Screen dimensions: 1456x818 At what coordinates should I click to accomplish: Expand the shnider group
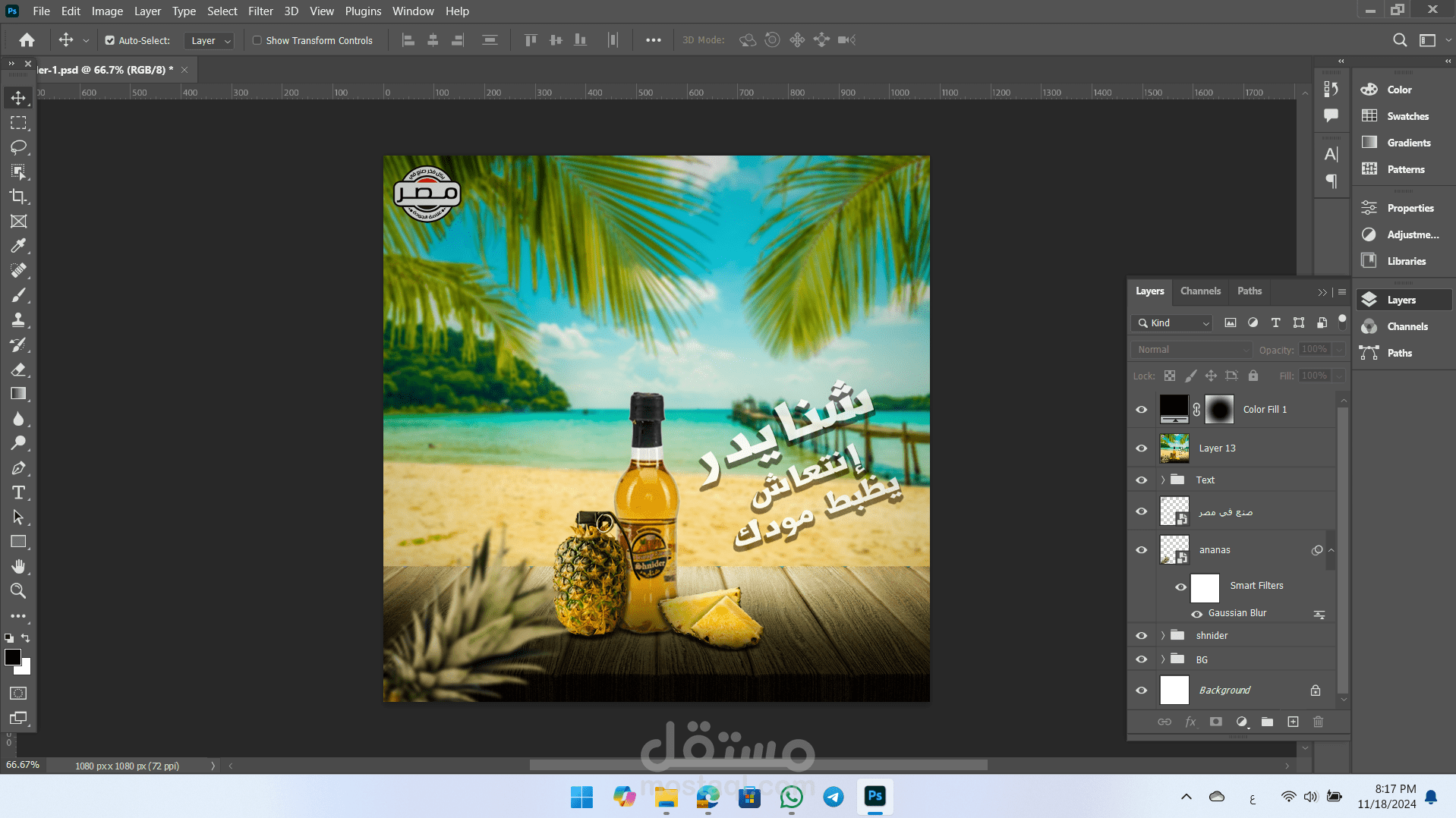coord(1162,636)
